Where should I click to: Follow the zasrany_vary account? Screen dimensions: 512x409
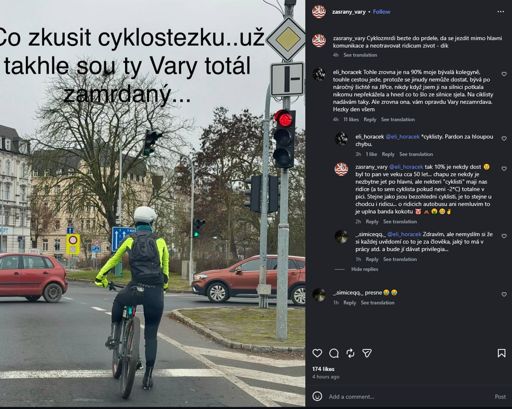(x=381, y=12)
